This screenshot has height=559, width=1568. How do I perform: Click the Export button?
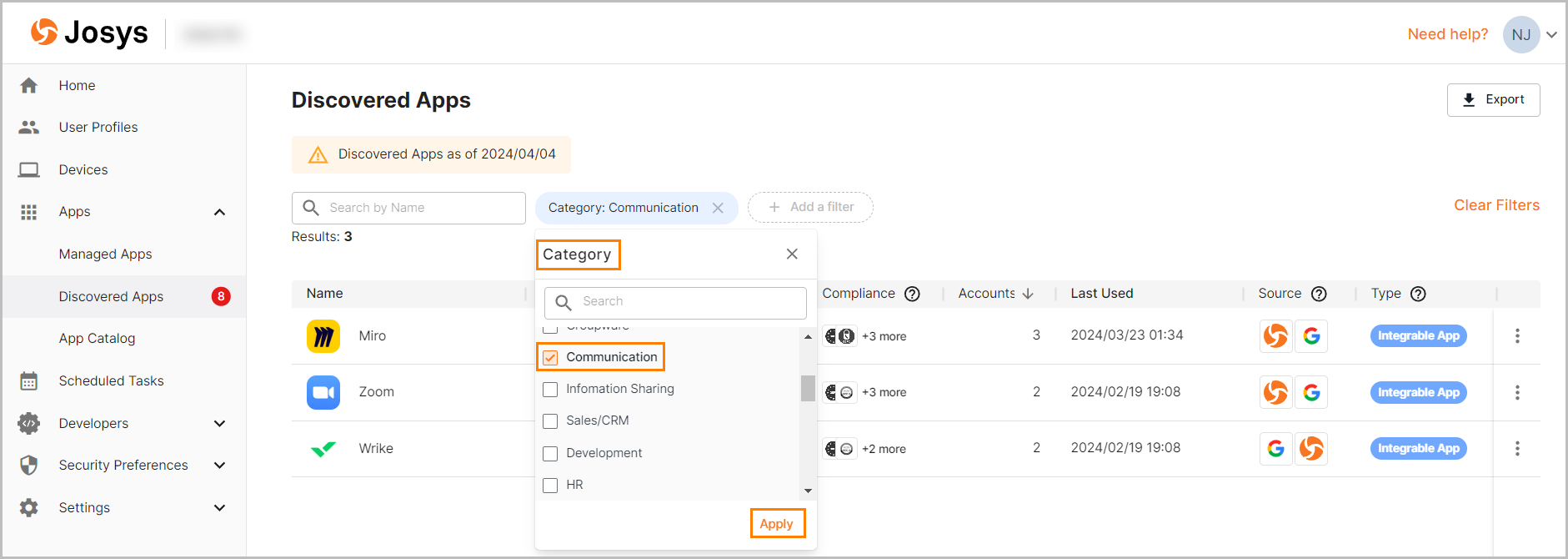pyautogui.click(x=1493, y=99)
